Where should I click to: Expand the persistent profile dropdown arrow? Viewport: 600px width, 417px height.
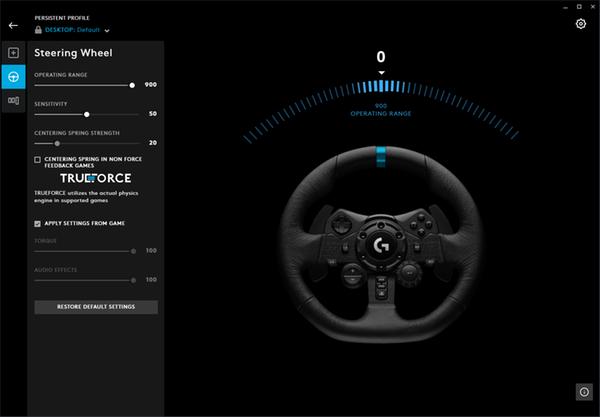[x=107, y=30]
